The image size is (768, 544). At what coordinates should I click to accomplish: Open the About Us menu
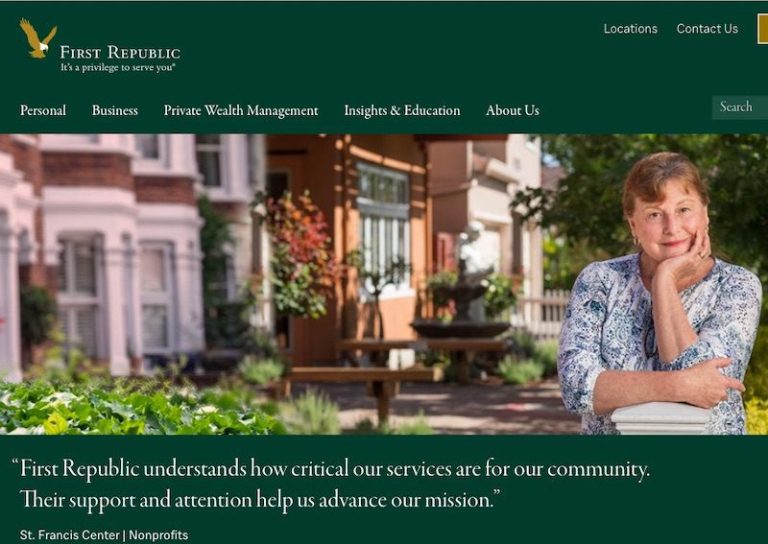[513, 111]
